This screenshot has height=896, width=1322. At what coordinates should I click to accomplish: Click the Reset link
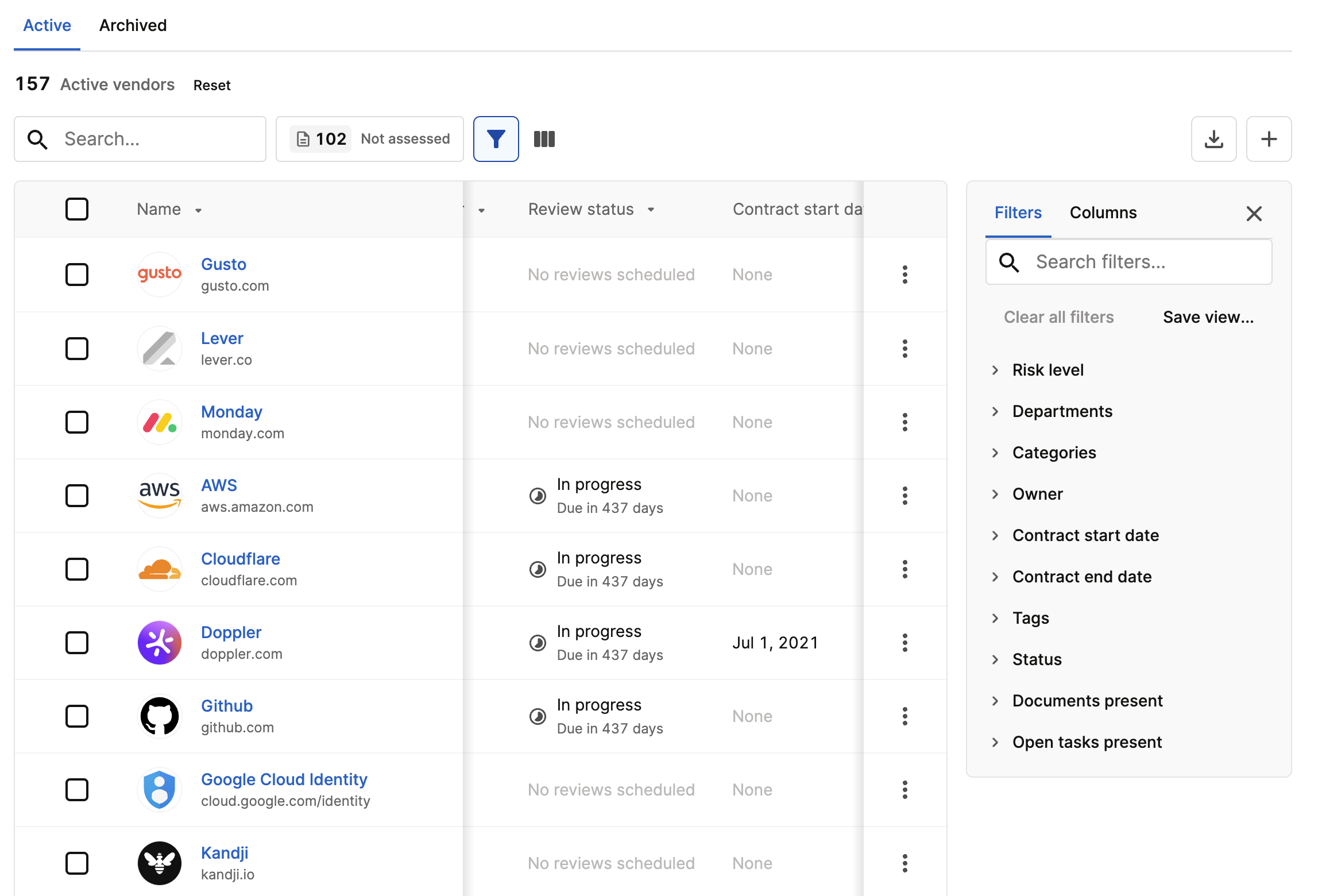tap(212, 85)
